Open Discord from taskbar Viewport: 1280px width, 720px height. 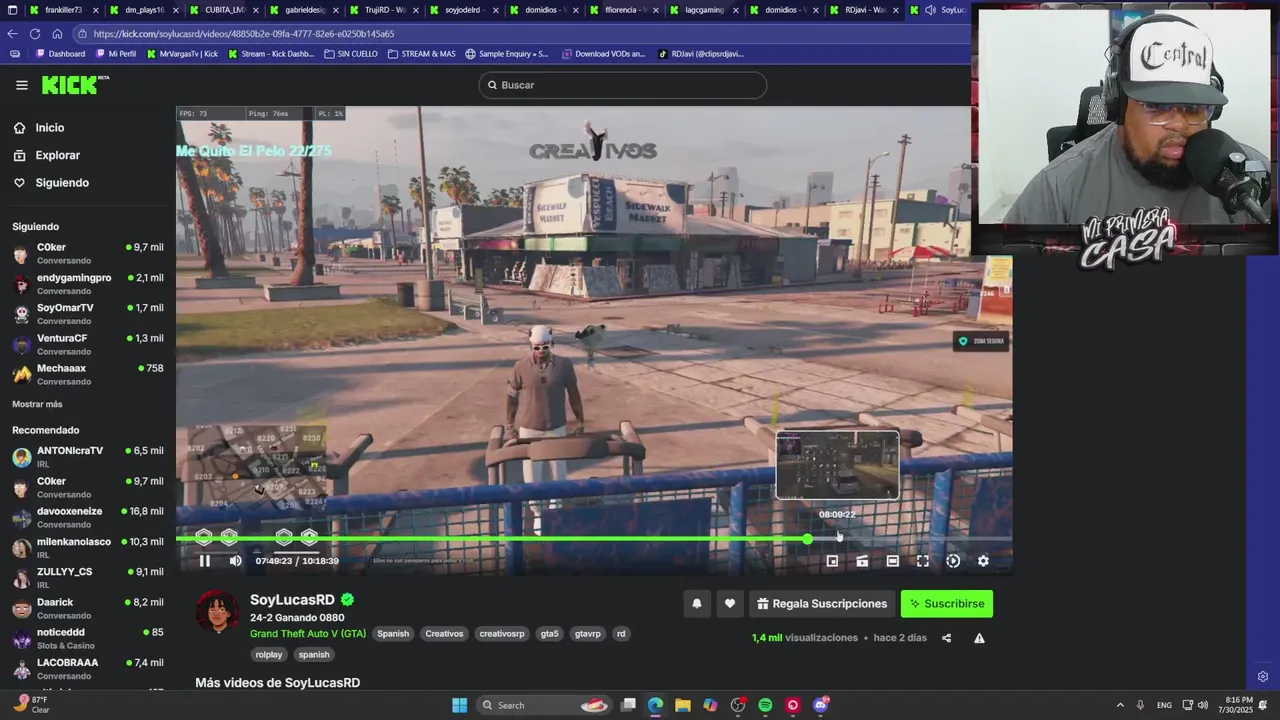pyautogui.click(x=821, y=705)
